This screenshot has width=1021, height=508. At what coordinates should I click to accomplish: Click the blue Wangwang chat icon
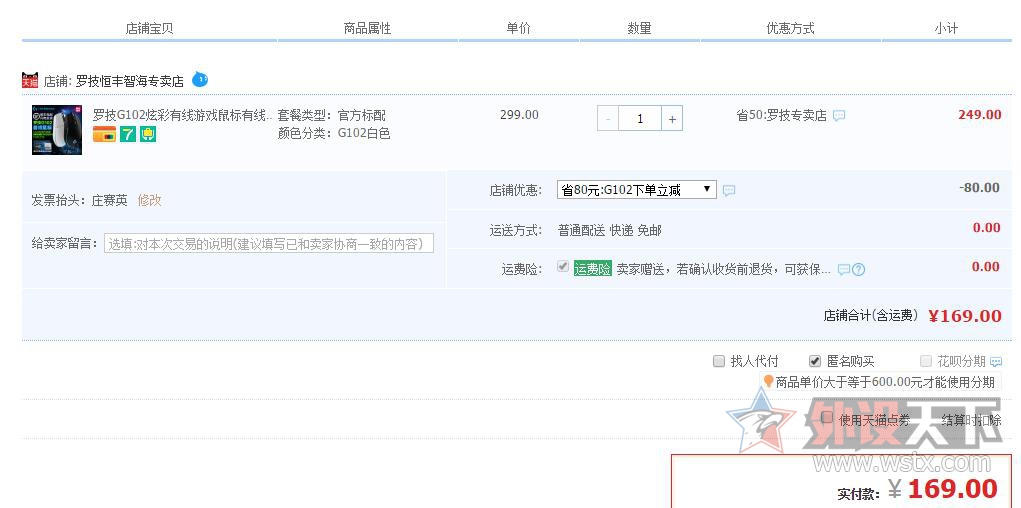[200, 79]
